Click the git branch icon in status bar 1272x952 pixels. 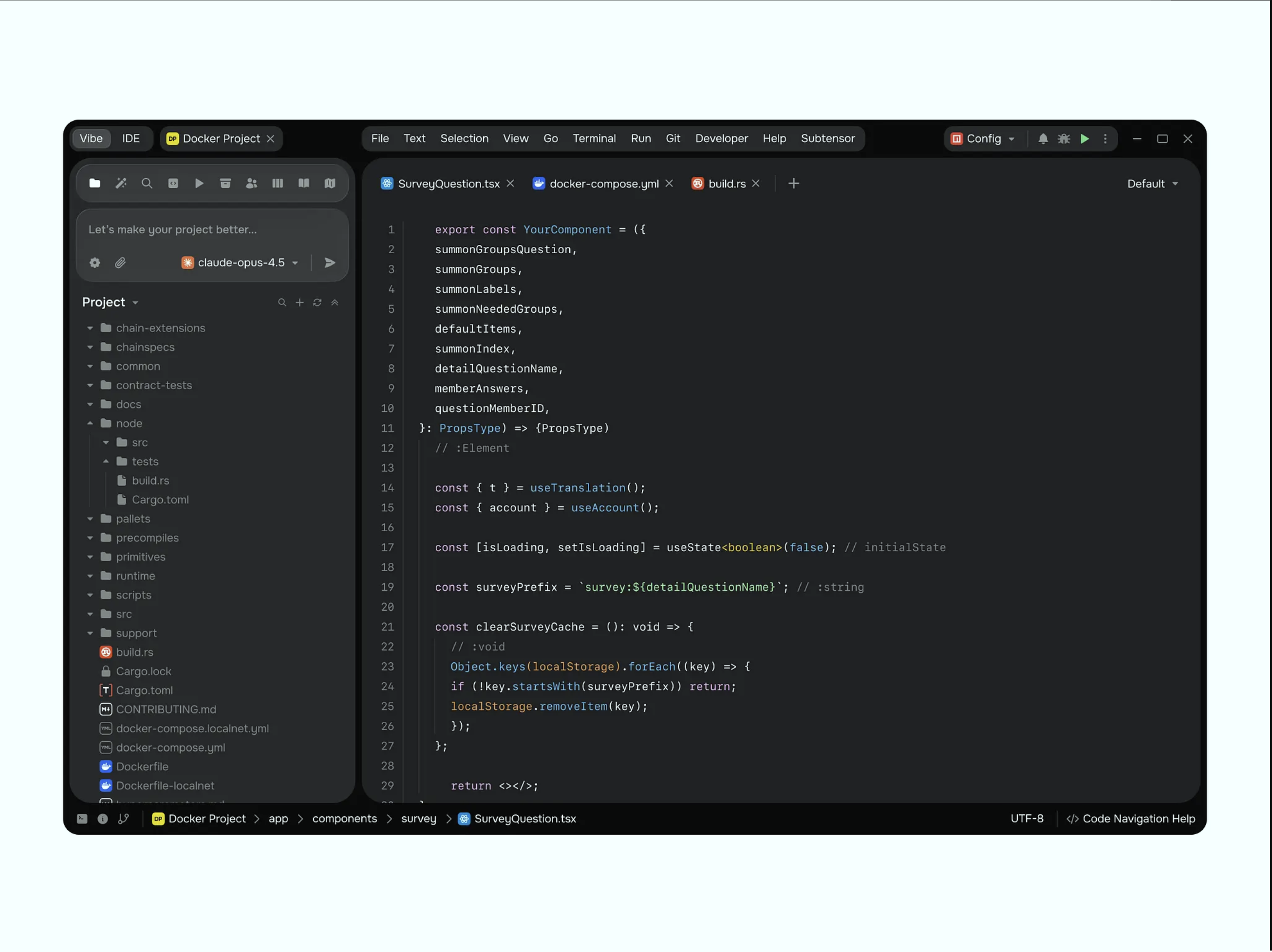(x=123, y=819)
